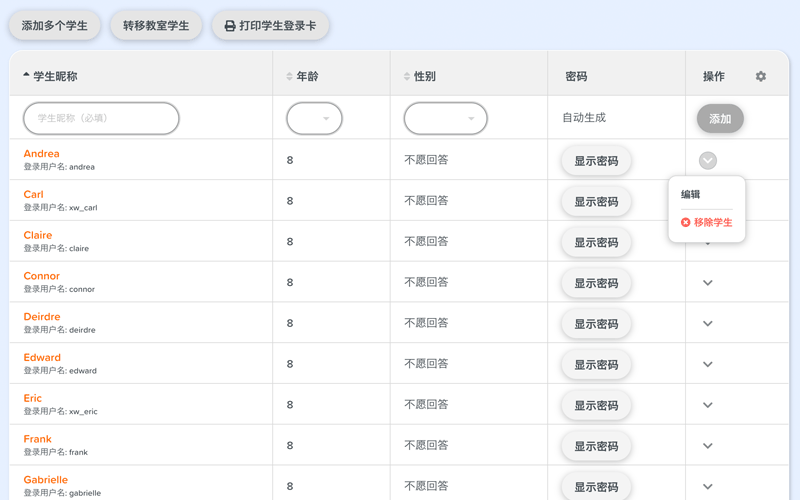This screenshot has height=500, width=800.
Task: Open student Eric's name link
Action: tap(33, 398)
